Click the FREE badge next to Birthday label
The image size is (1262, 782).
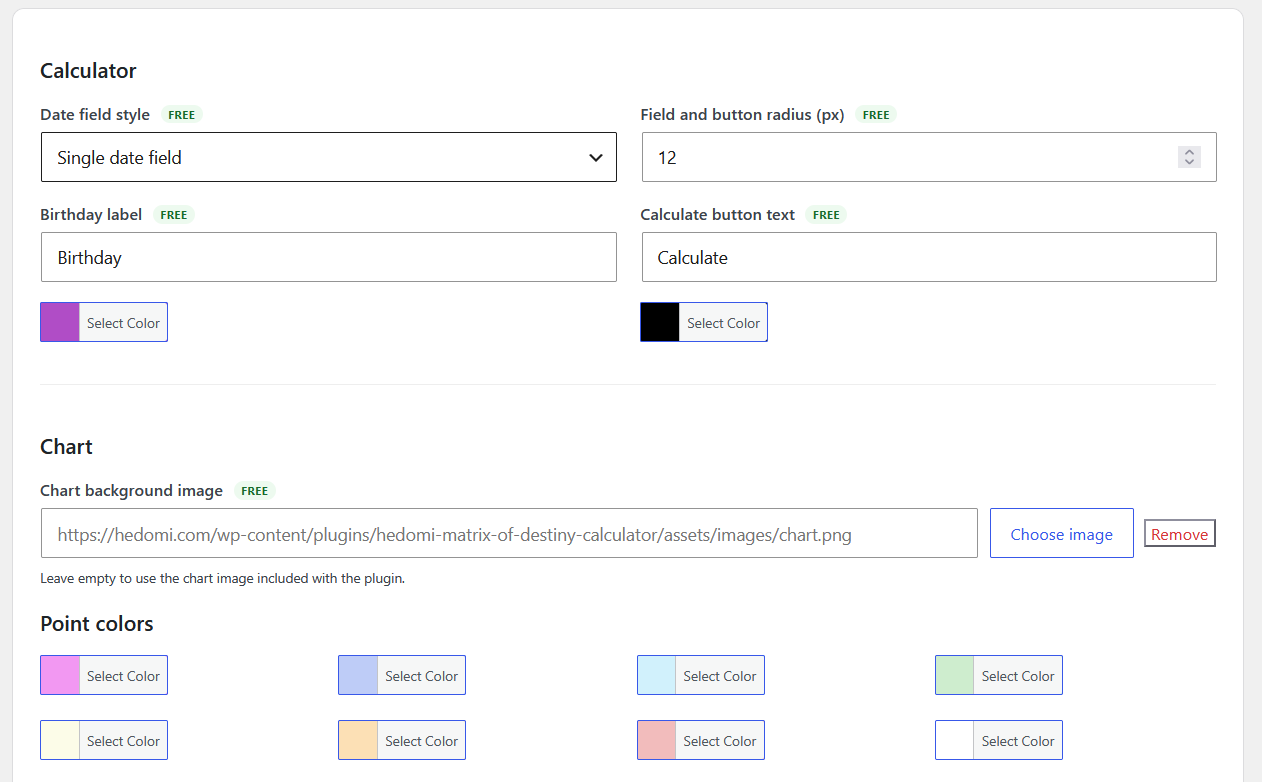click(x=174, y=215)
